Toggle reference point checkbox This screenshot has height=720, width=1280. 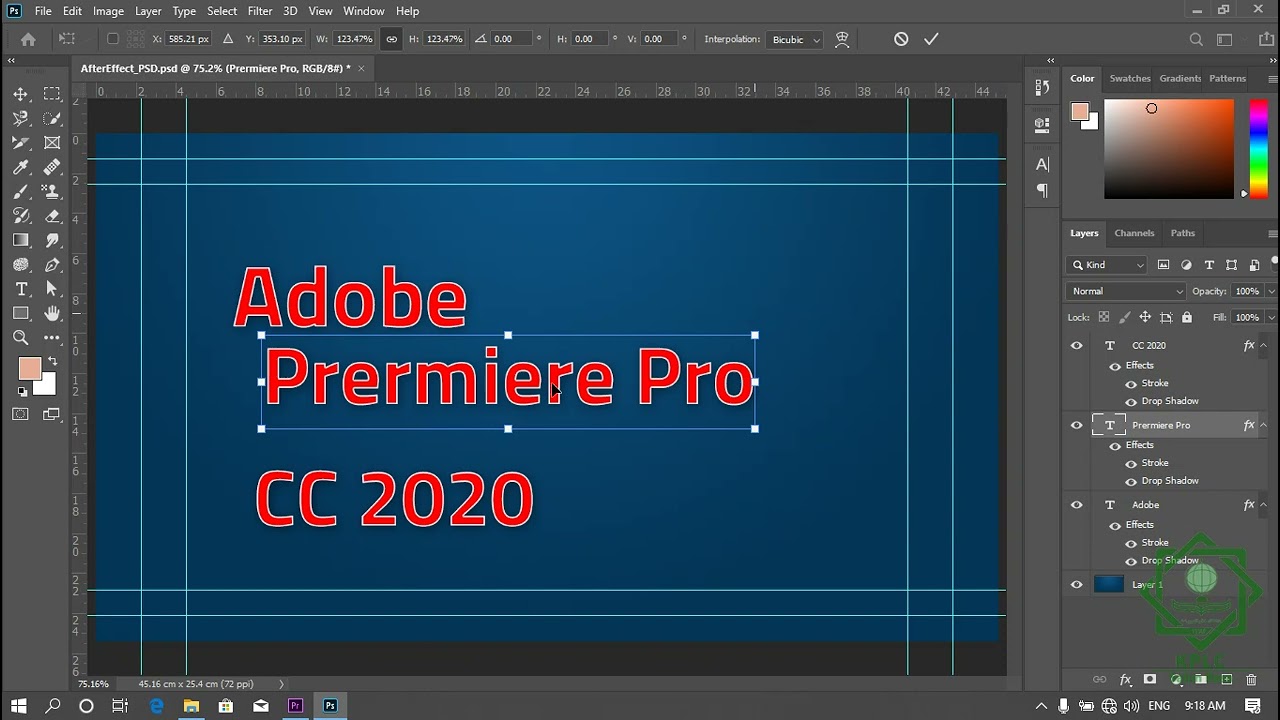pyautogui.click(x=112, y=39)
